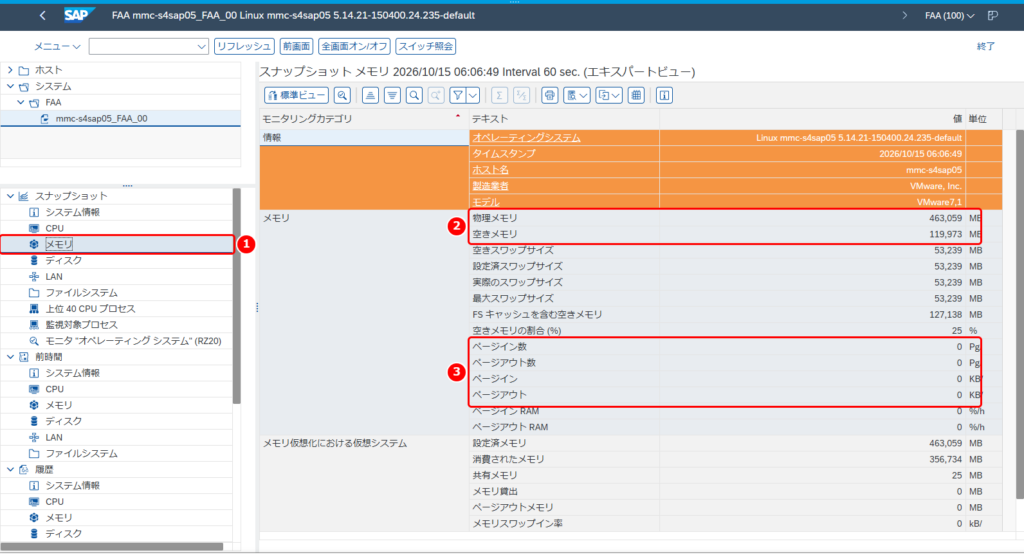
Task: Click the sigma Total icon
Action: pos(500,95)
